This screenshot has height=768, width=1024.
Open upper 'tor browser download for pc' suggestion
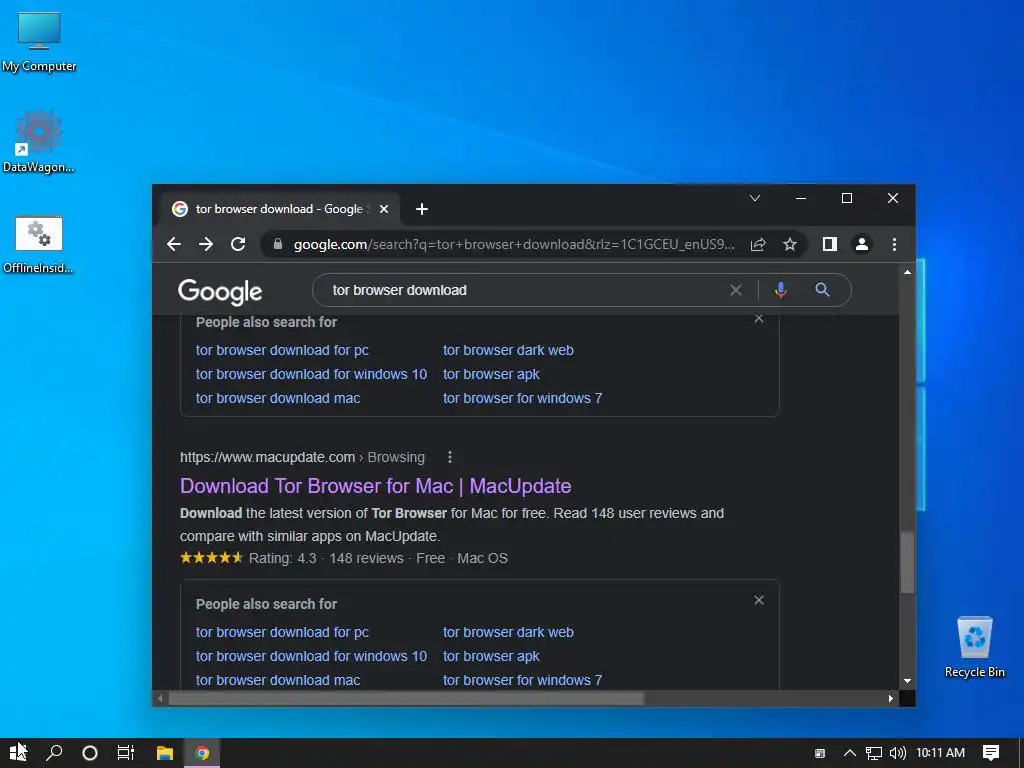[282, 350]
